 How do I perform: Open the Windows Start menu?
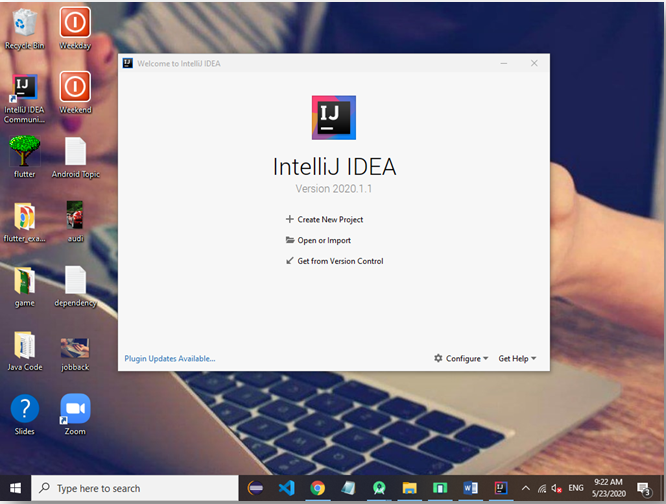tap(15, 488)
